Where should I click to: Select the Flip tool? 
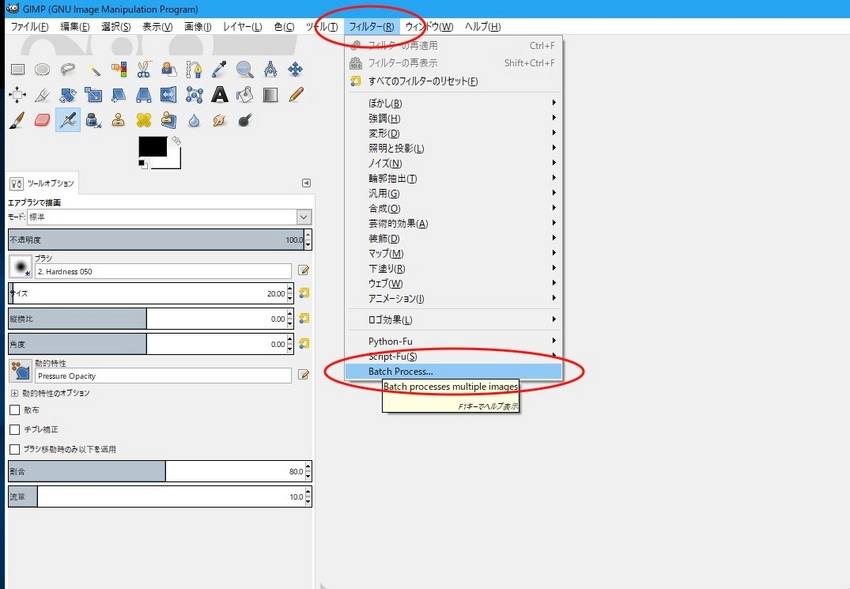coord(169,95)
